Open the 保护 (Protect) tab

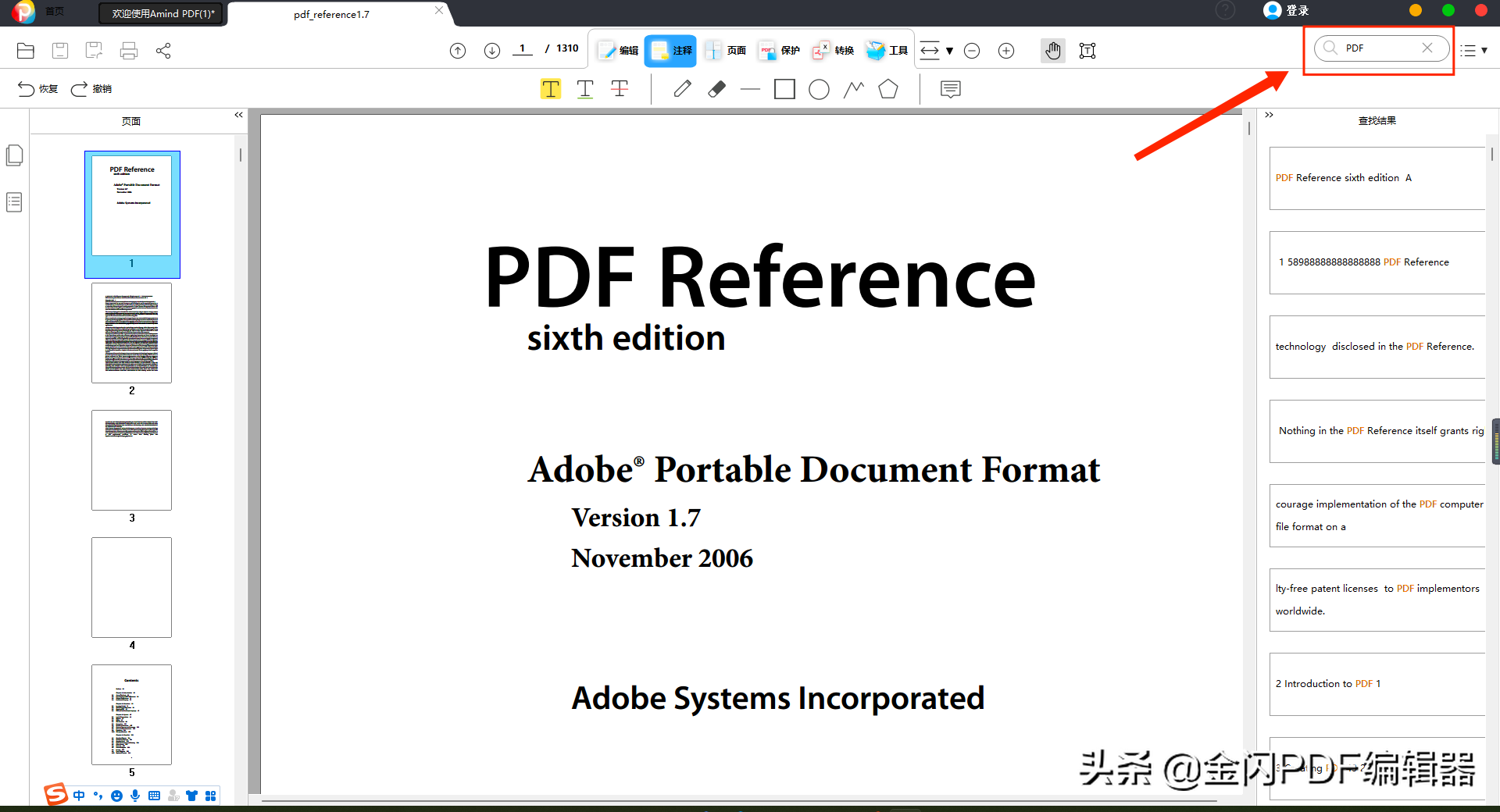click(780, 51)
